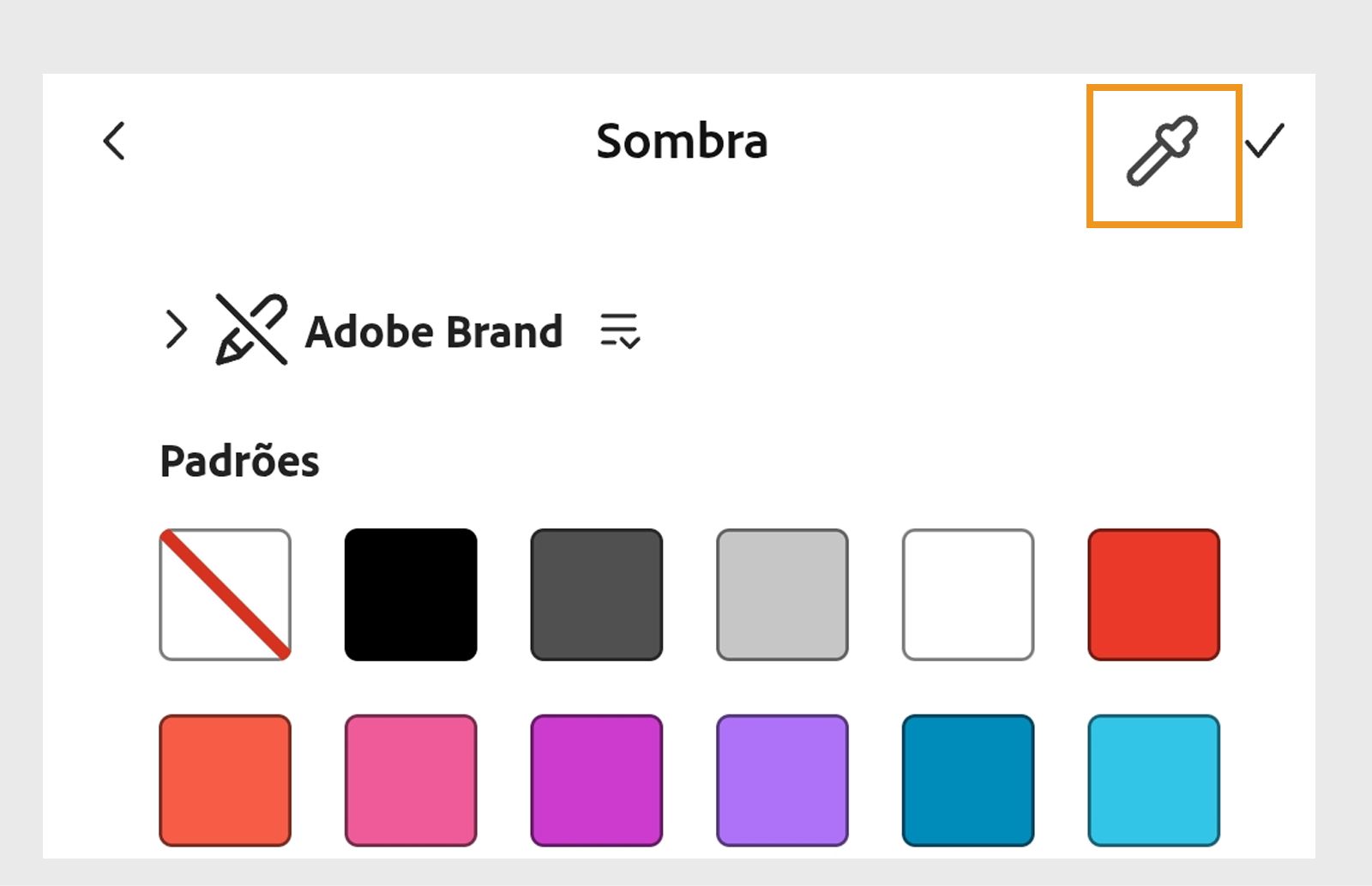Pick the highlighted eyedropper in the orange box
The image size is (1372, 886).
1163,153
